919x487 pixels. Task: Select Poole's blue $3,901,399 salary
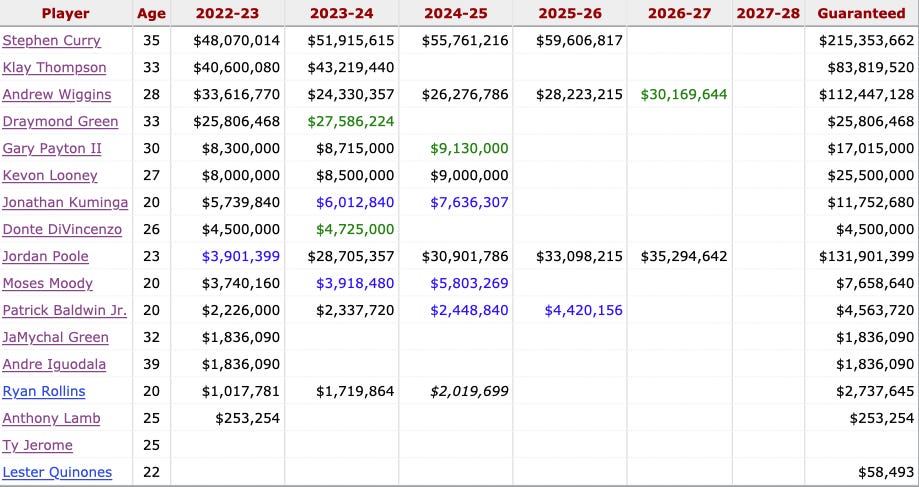pyautogui.click(x=241, y=256)
